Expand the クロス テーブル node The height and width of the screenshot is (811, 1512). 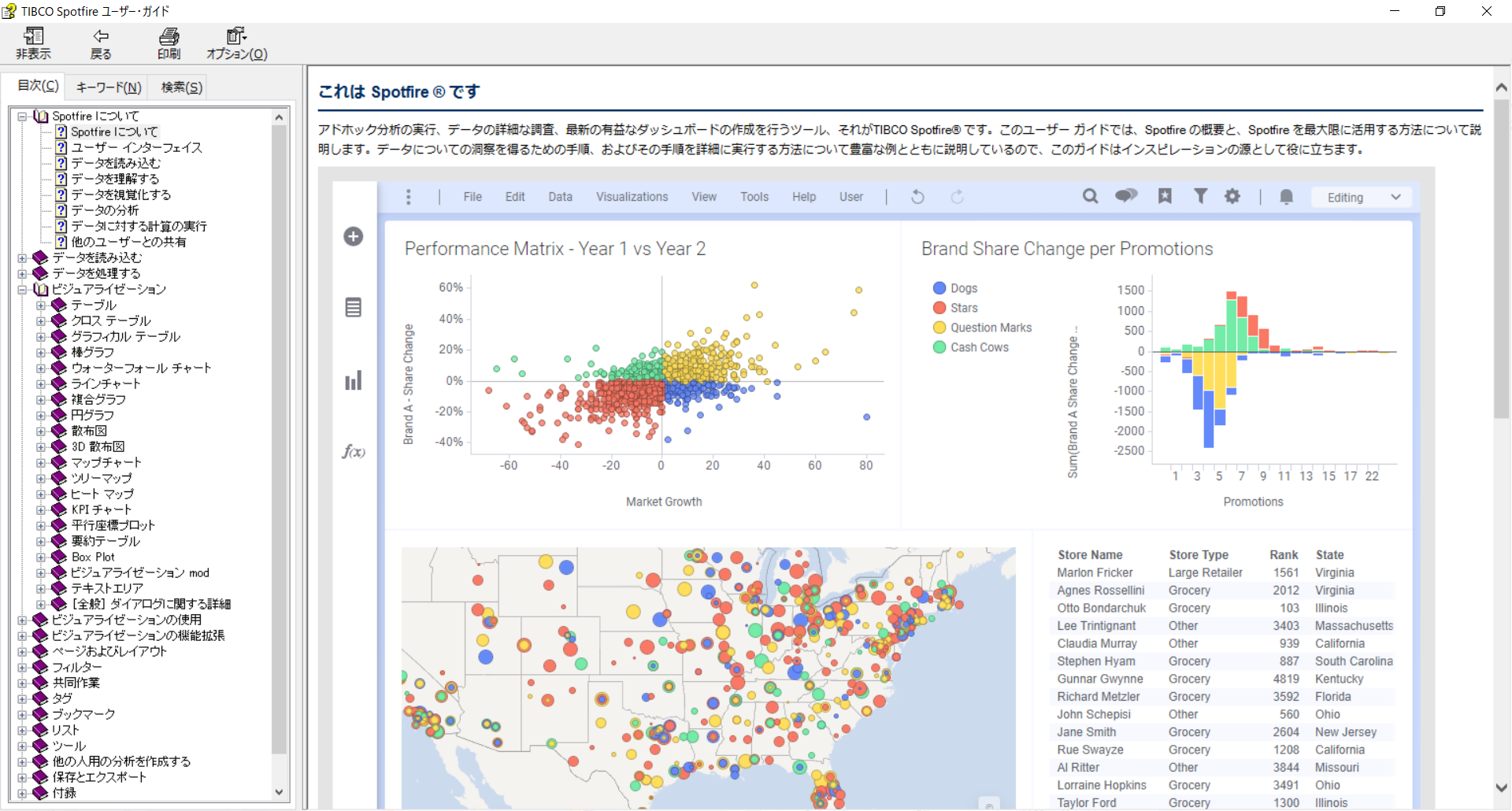pos(41,320)
